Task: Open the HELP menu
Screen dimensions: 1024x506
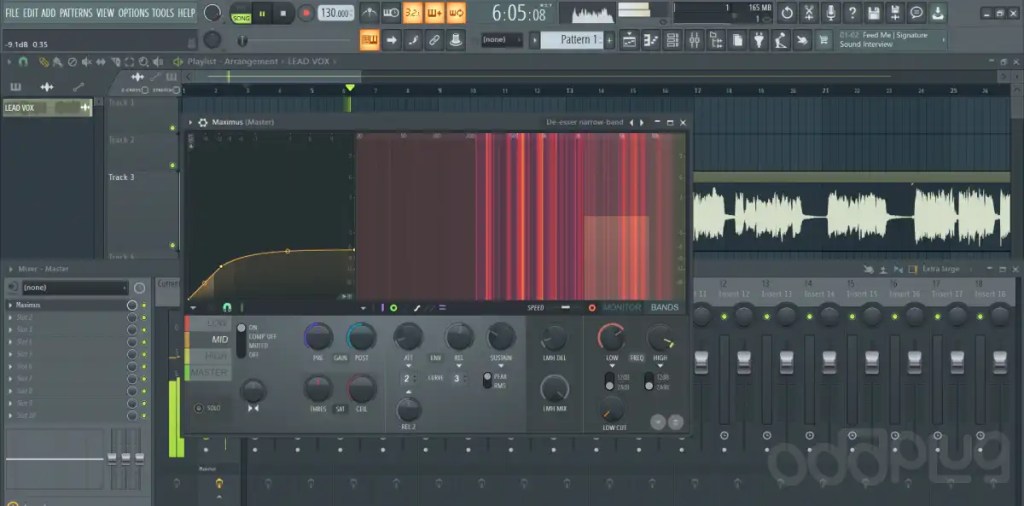Action: pos(186,12)
